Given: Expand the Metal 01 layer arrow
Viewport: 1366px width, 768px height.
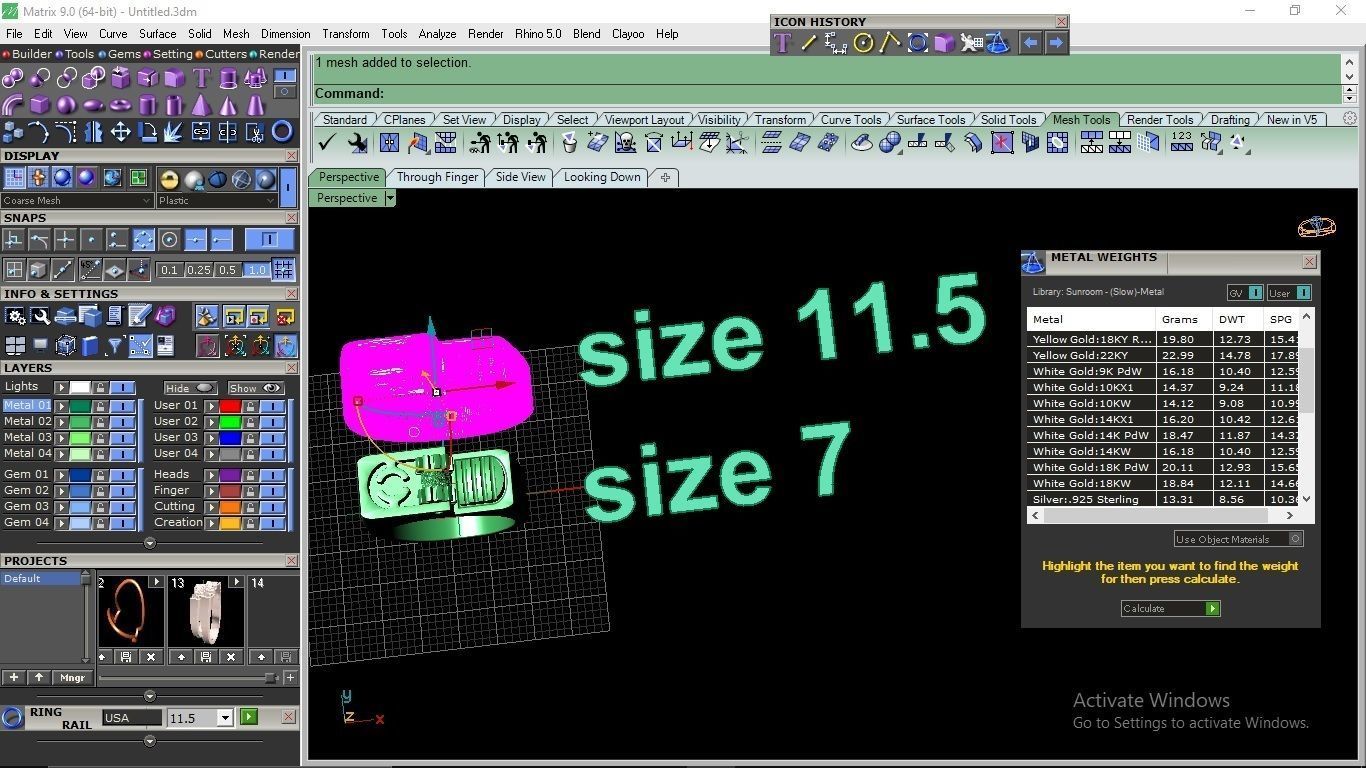Looking at the screenshot, I should pyautogui.click(x=62, y=406).
